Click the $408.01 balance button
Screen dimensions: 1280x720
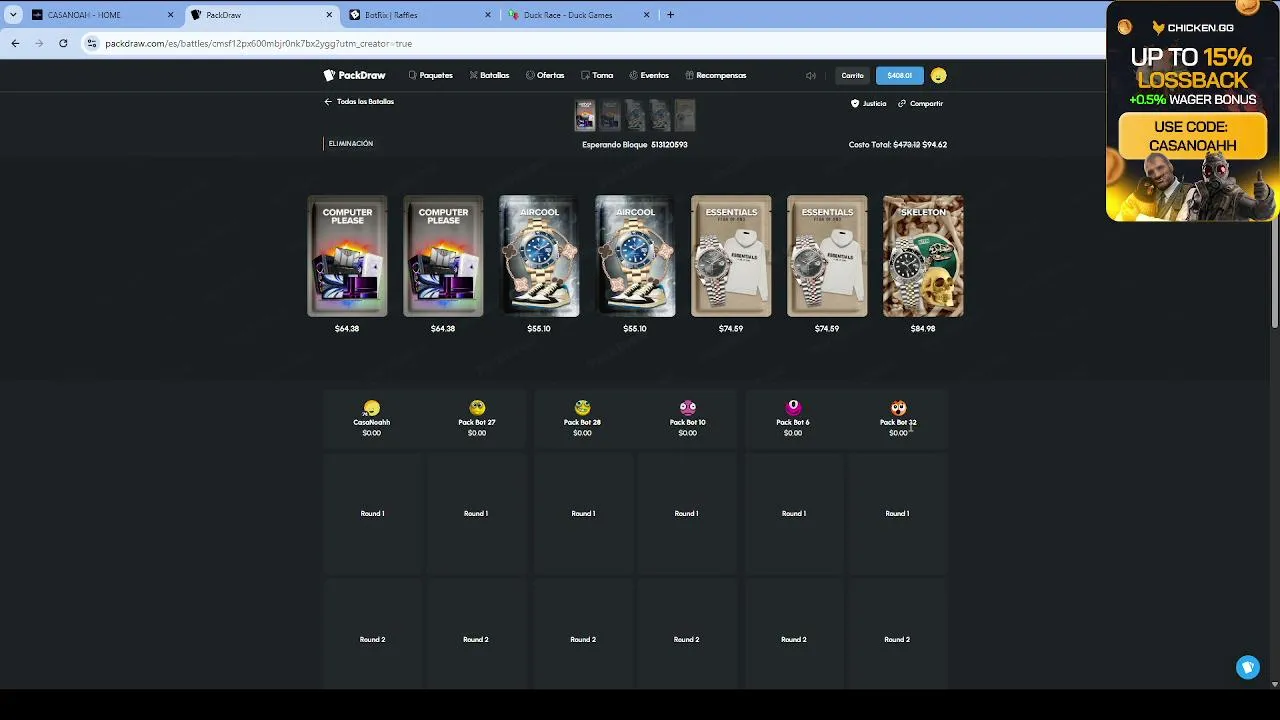tap(899, 75)
